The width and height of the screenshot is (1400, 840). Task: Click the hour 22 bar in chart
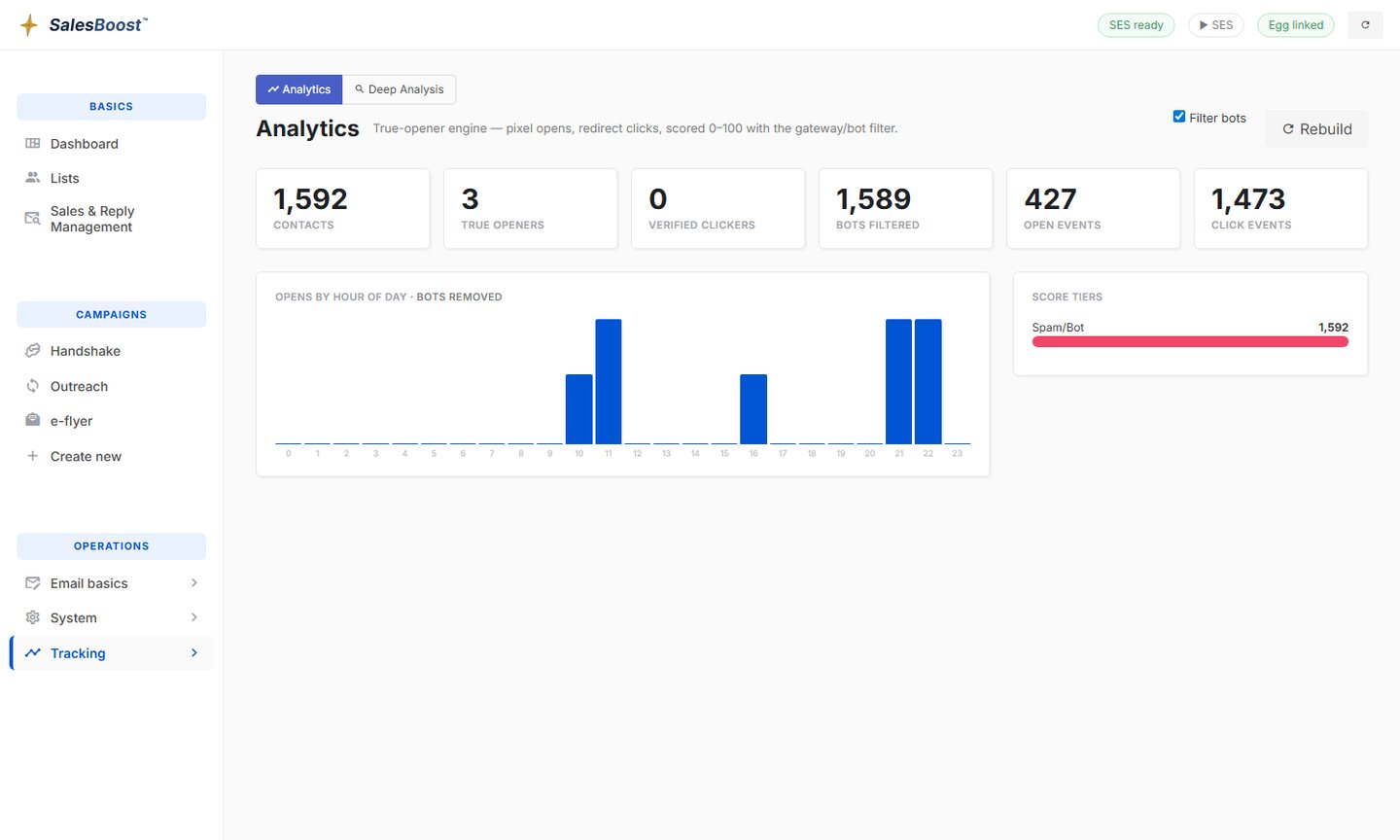click(x=928, y=381)
